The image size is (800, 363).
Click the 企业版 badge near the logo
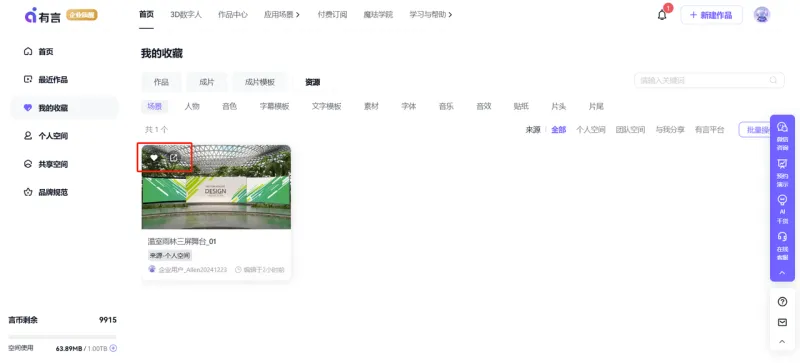coord(82,15)
